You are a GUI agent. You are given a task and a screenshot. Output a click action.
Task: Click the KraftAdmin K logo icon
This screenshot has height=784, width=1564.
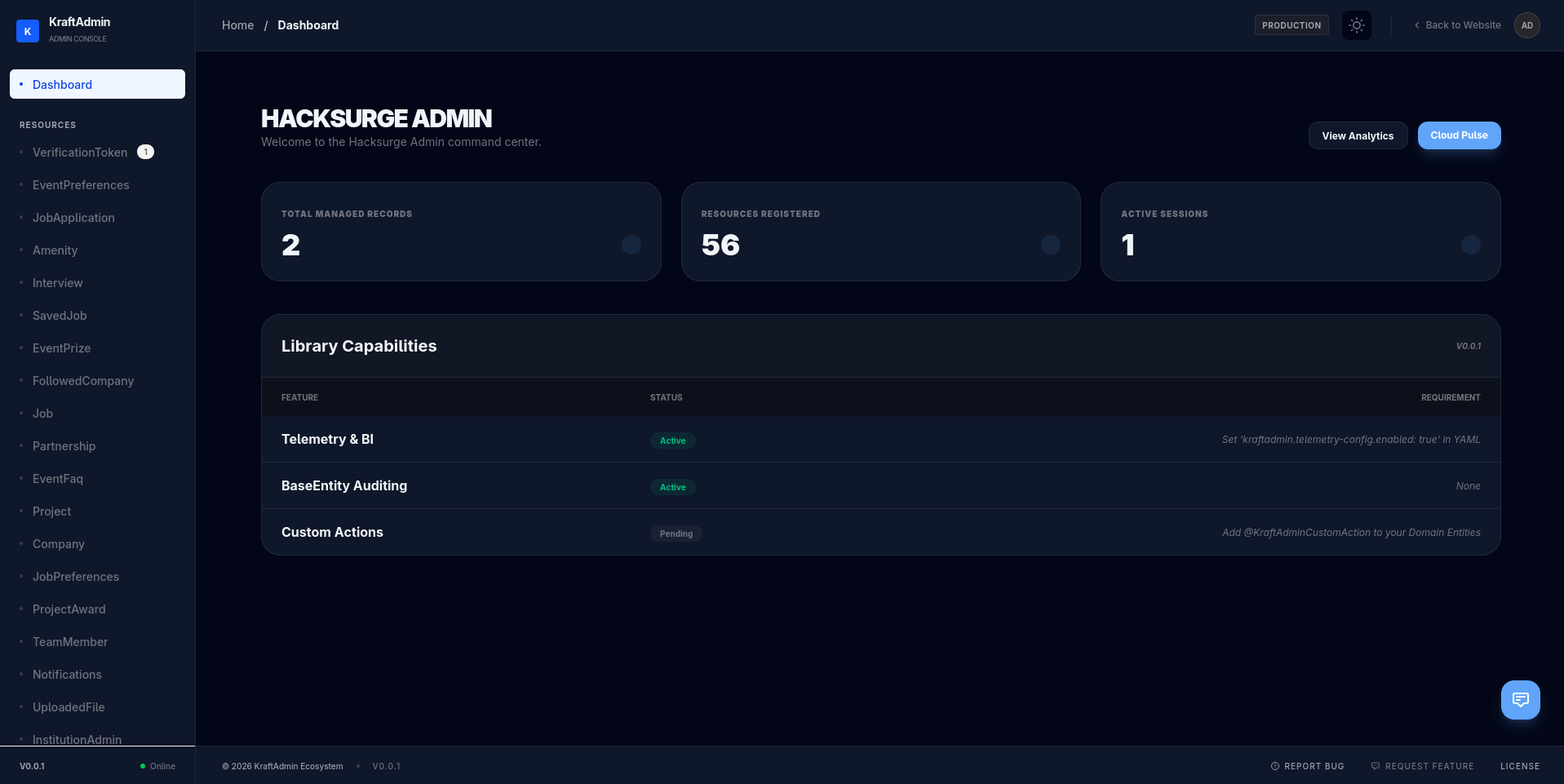pos(28,31)
